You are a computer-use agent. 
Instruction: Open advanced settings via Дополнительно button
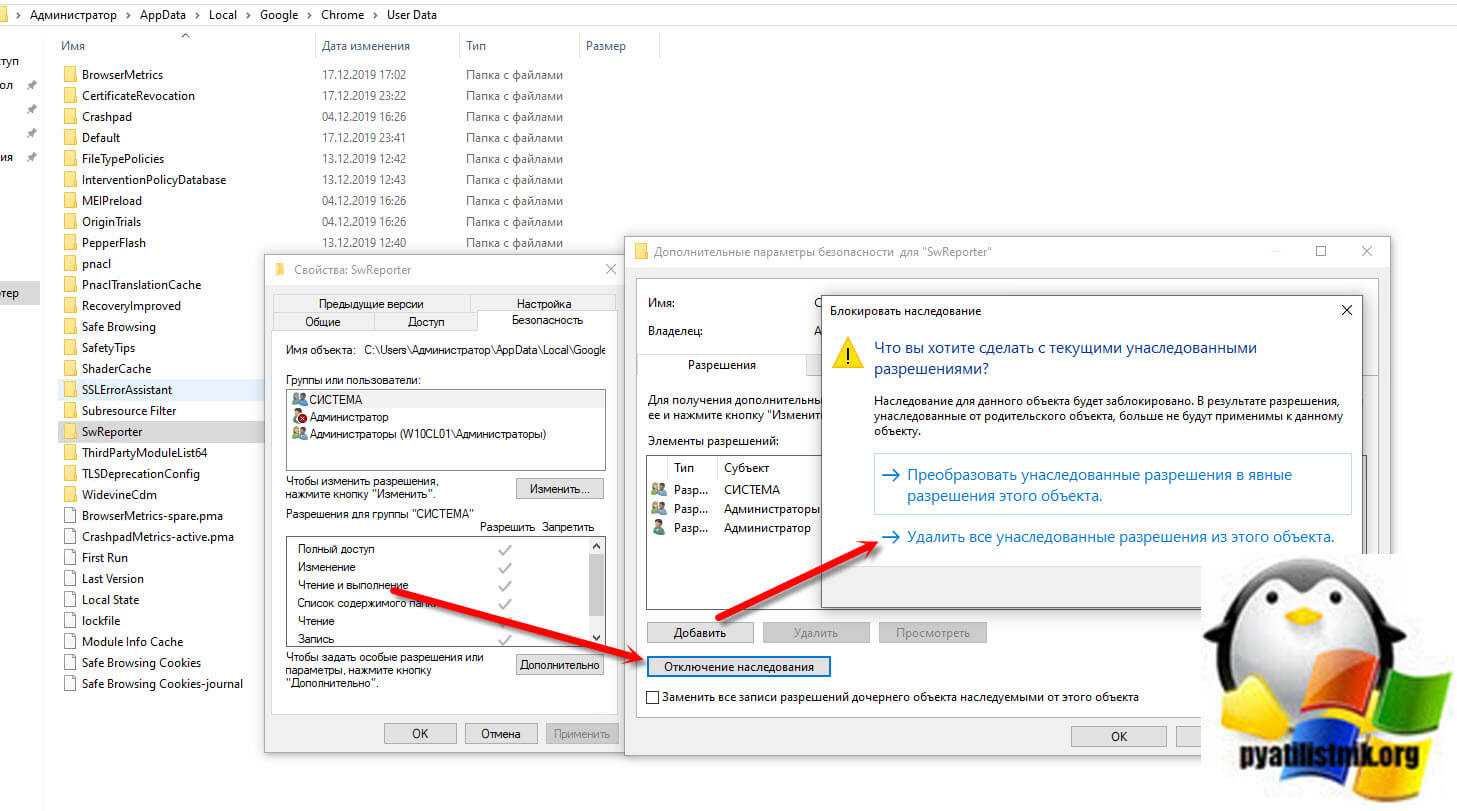pos(560,665)
